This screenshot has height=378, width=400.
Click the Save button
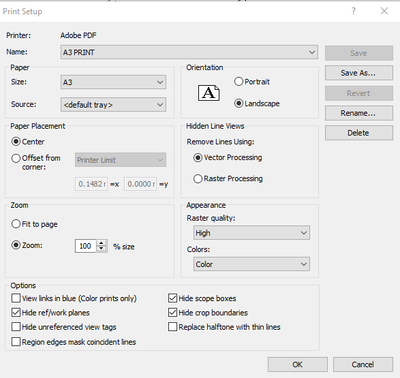pos(359,53)
